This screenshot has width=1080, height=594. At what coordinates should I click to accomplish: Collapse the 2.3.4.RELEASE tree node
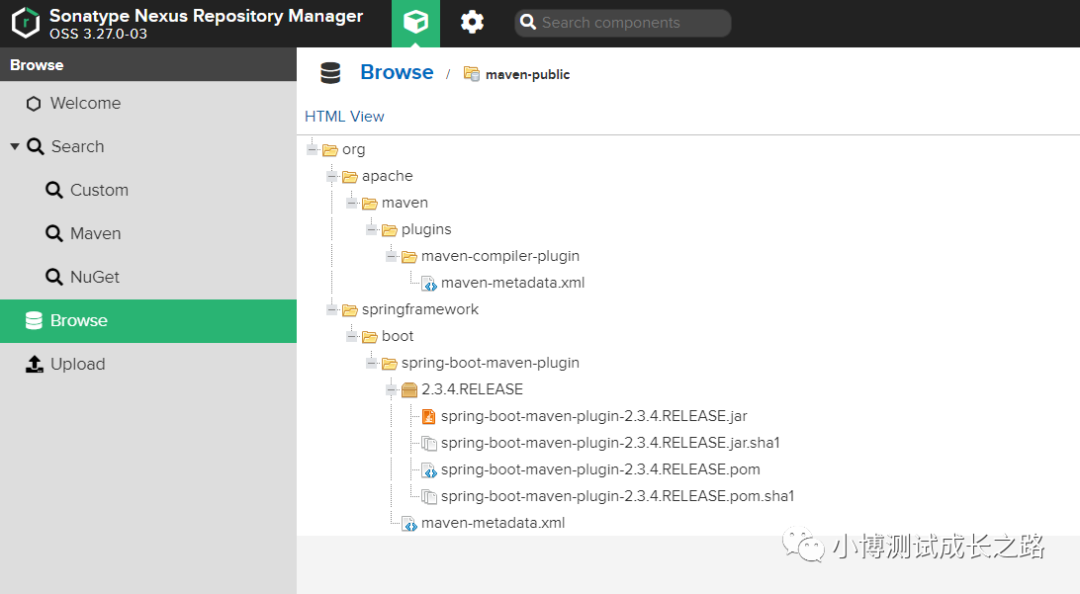point(392,390)
